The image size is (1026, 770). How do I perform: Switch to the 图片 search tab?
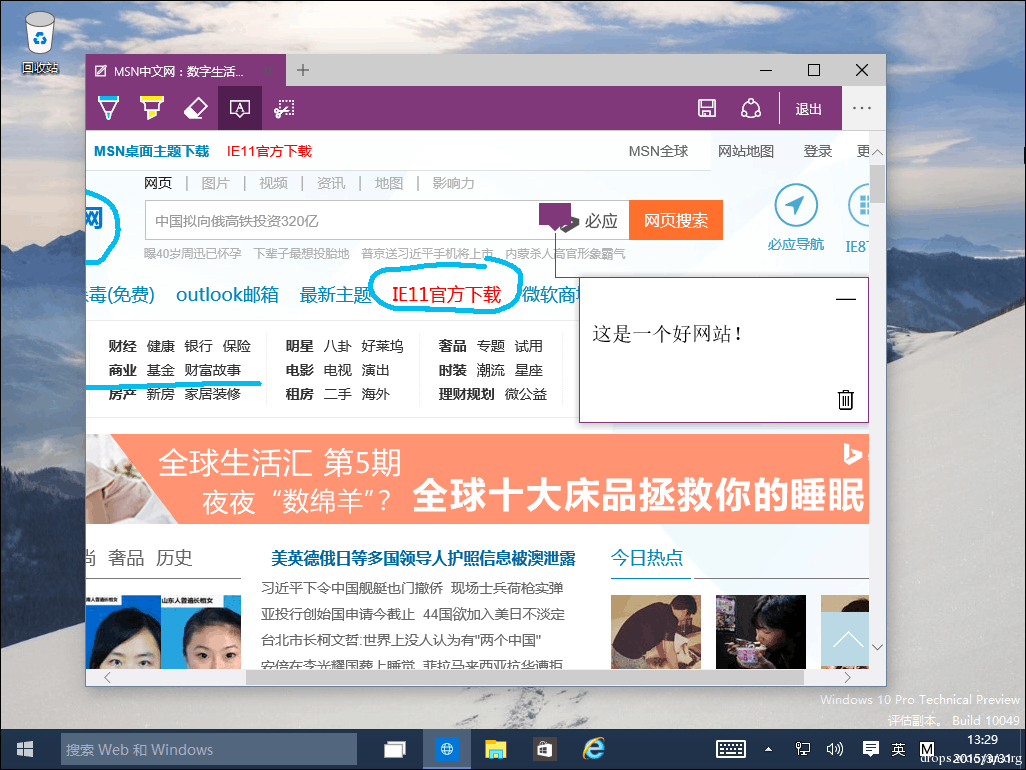pyautogui.click(x=215, y=183)
